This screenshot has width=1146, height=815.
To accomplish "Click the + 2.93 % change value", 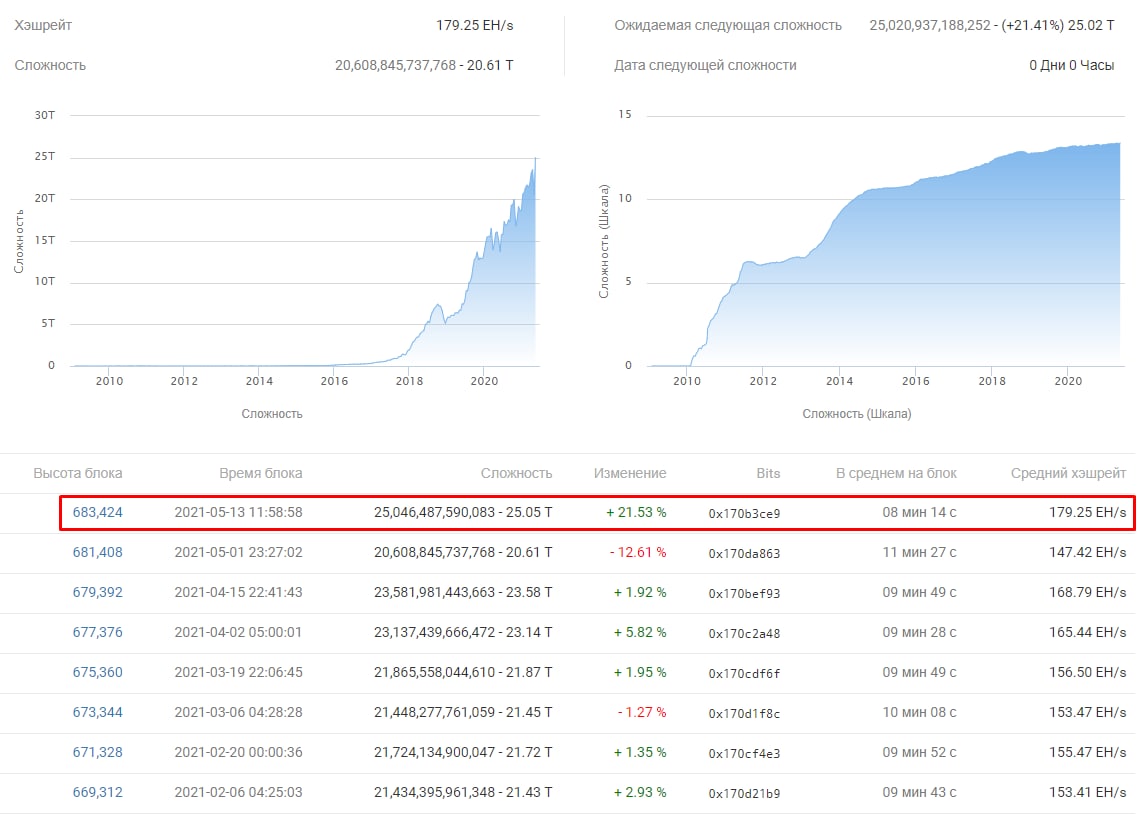I will [x=640, y=792].
